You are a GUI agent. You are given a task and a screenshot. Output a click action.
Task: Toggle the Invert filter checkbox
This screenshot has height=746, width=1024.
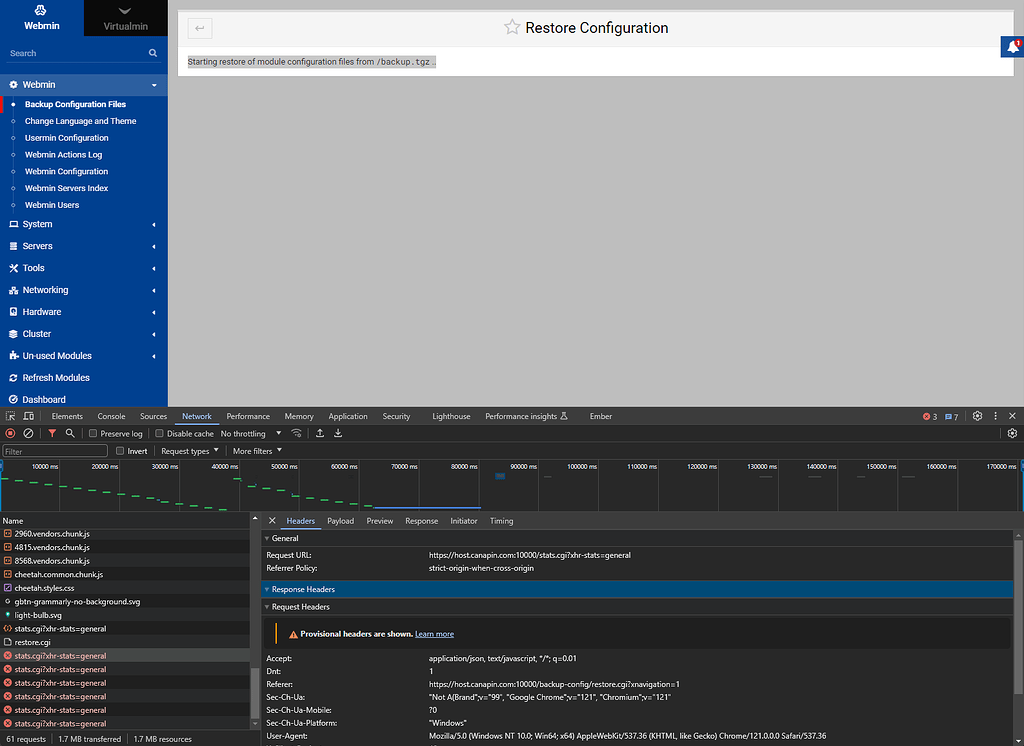pyautogui.click(x=120, y=450)
